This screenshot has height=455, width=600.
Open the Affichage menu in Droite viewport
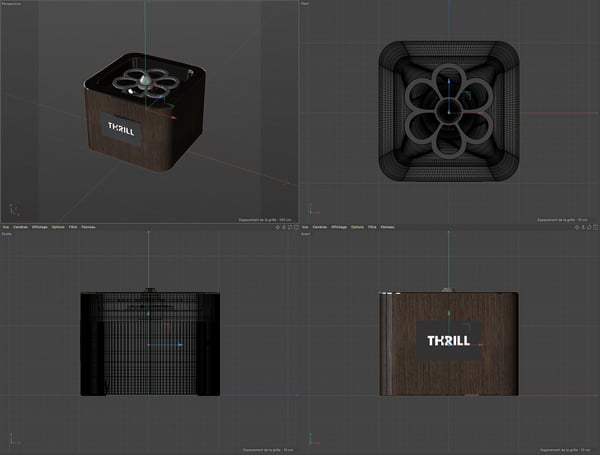pos(40,228)
